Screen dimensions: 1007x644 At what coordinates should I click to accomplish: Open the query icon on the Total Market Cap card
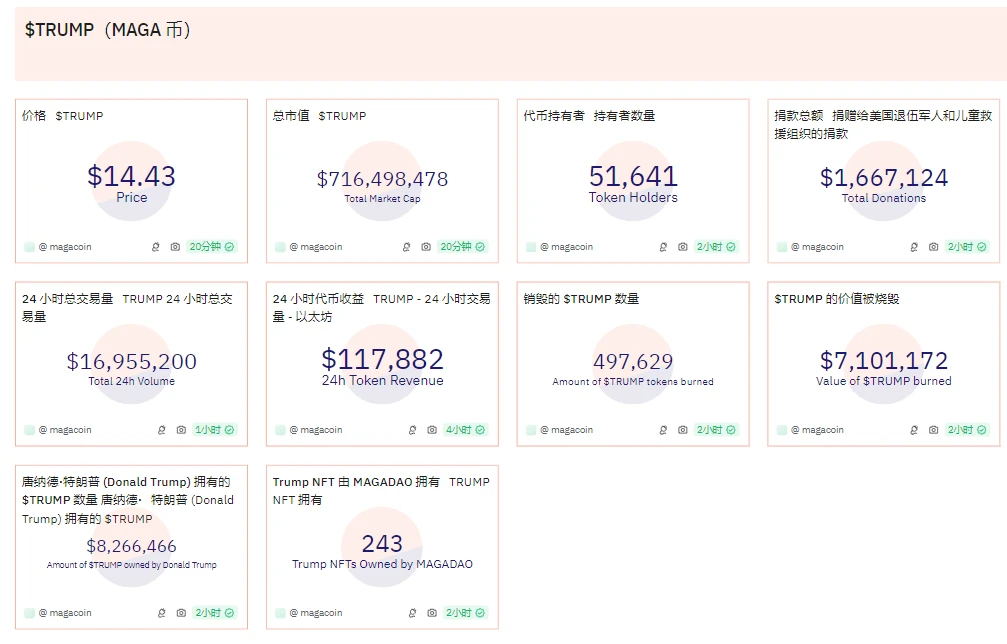coord(407,247)
